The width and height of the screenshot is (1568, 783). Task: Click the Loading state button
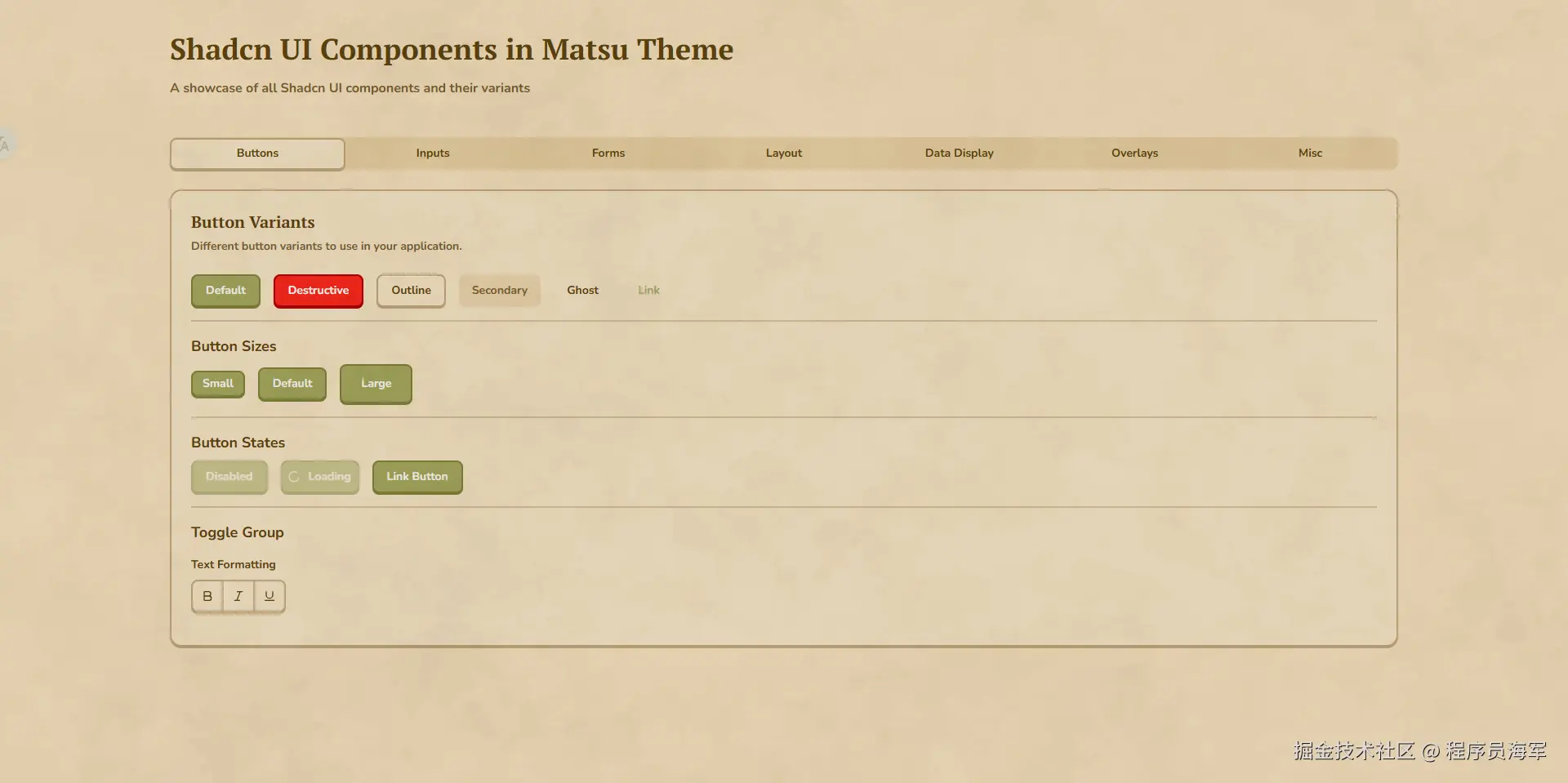coord(320,477)
